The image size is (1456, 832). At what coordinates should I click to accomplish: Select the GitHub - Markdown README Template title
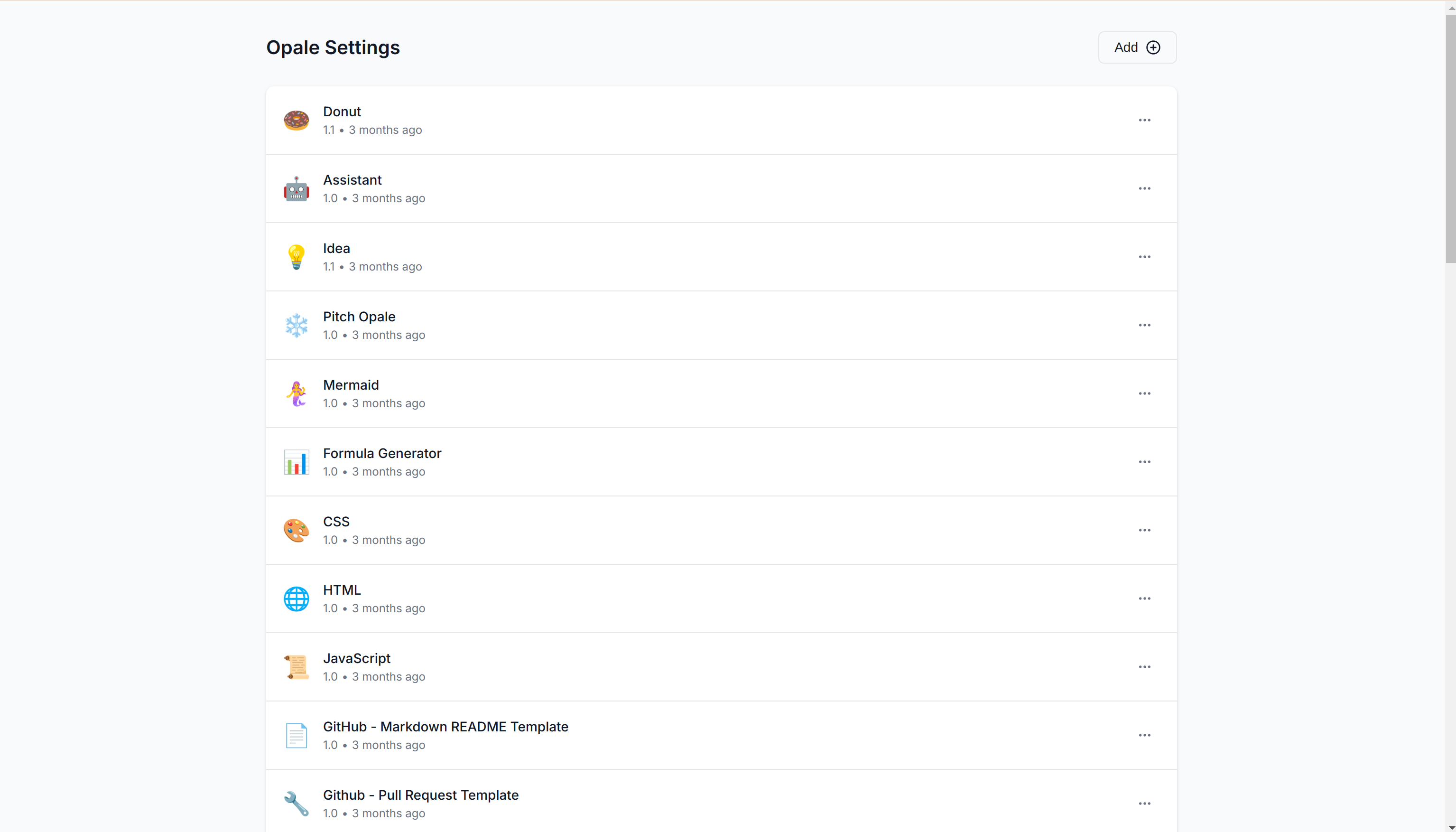click(x=445, y=727)
